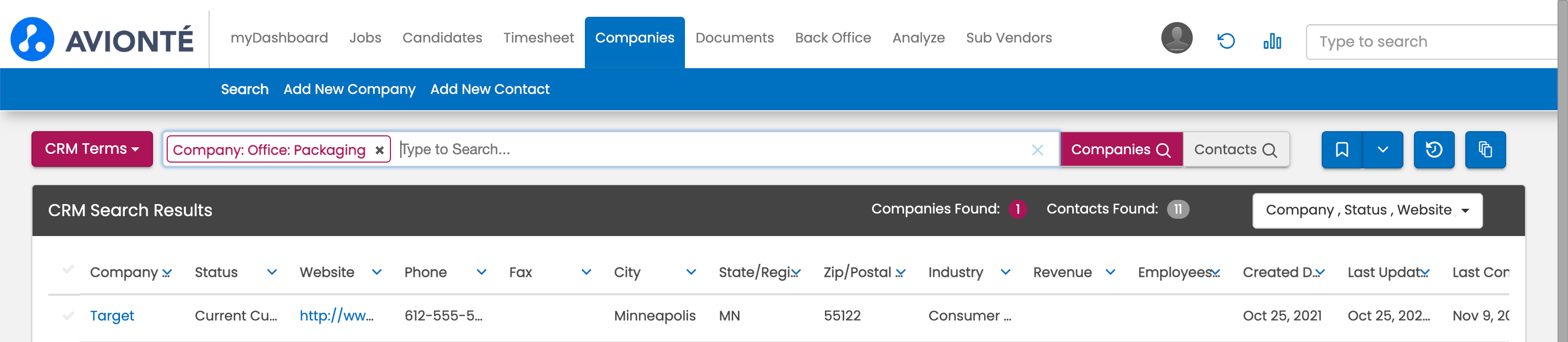1568x342 pixels.
Task: Open the Target website http link
Action: 336,316
